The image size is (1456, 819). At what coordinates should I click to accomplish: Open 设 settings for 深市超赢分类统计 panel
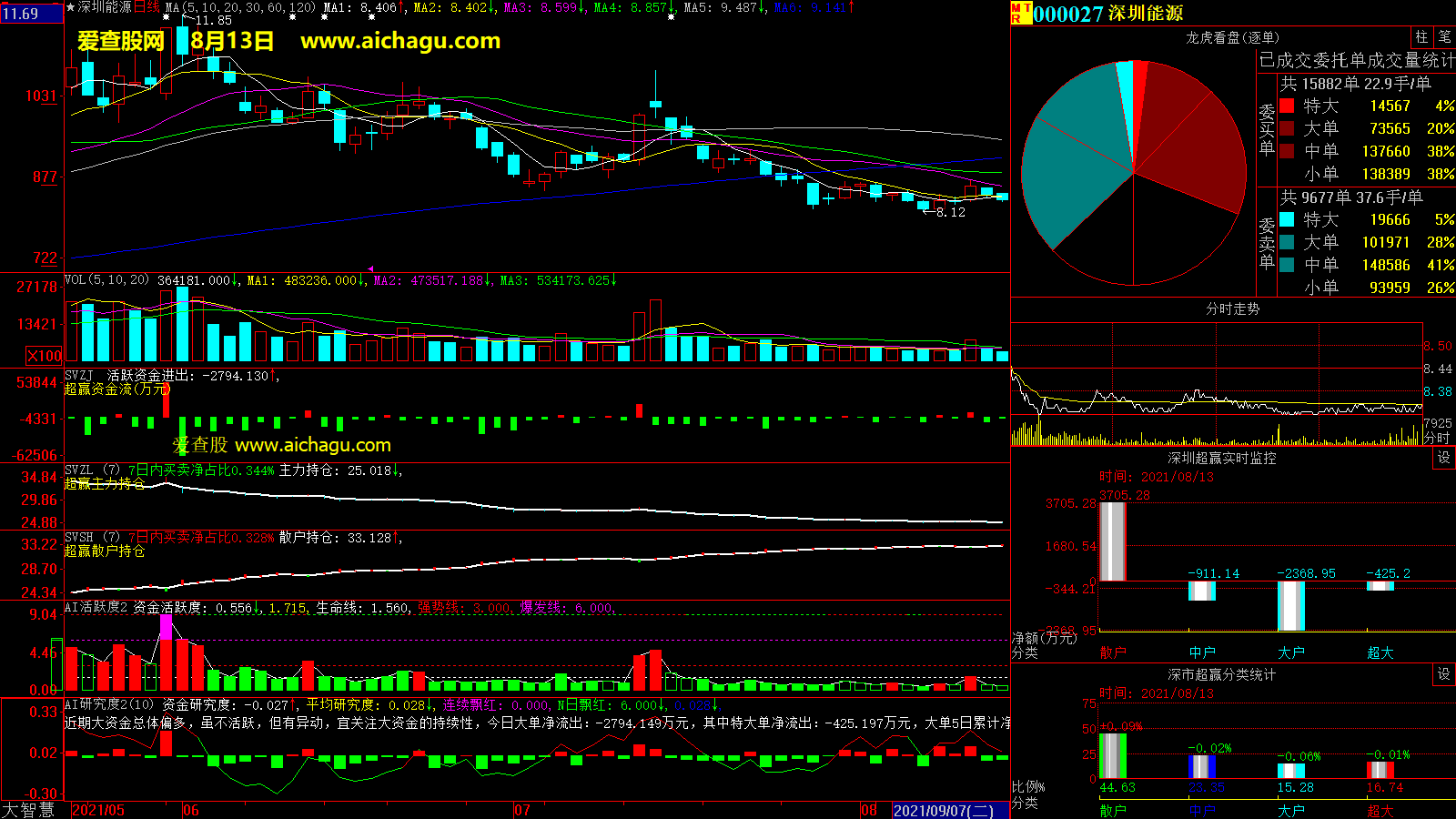pos(1444,674)
